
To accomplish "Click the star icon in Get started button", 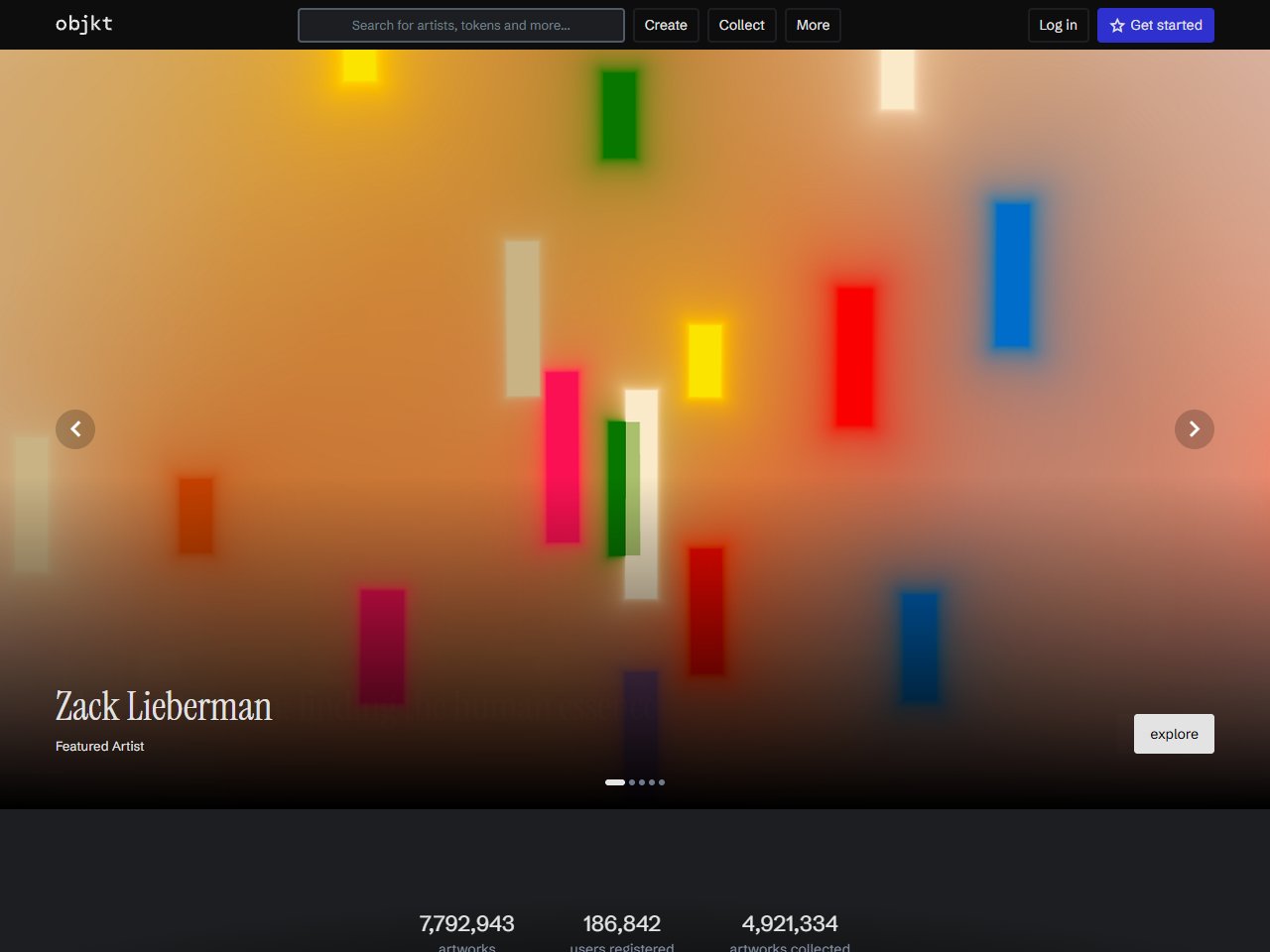I will coord(1115,25).
